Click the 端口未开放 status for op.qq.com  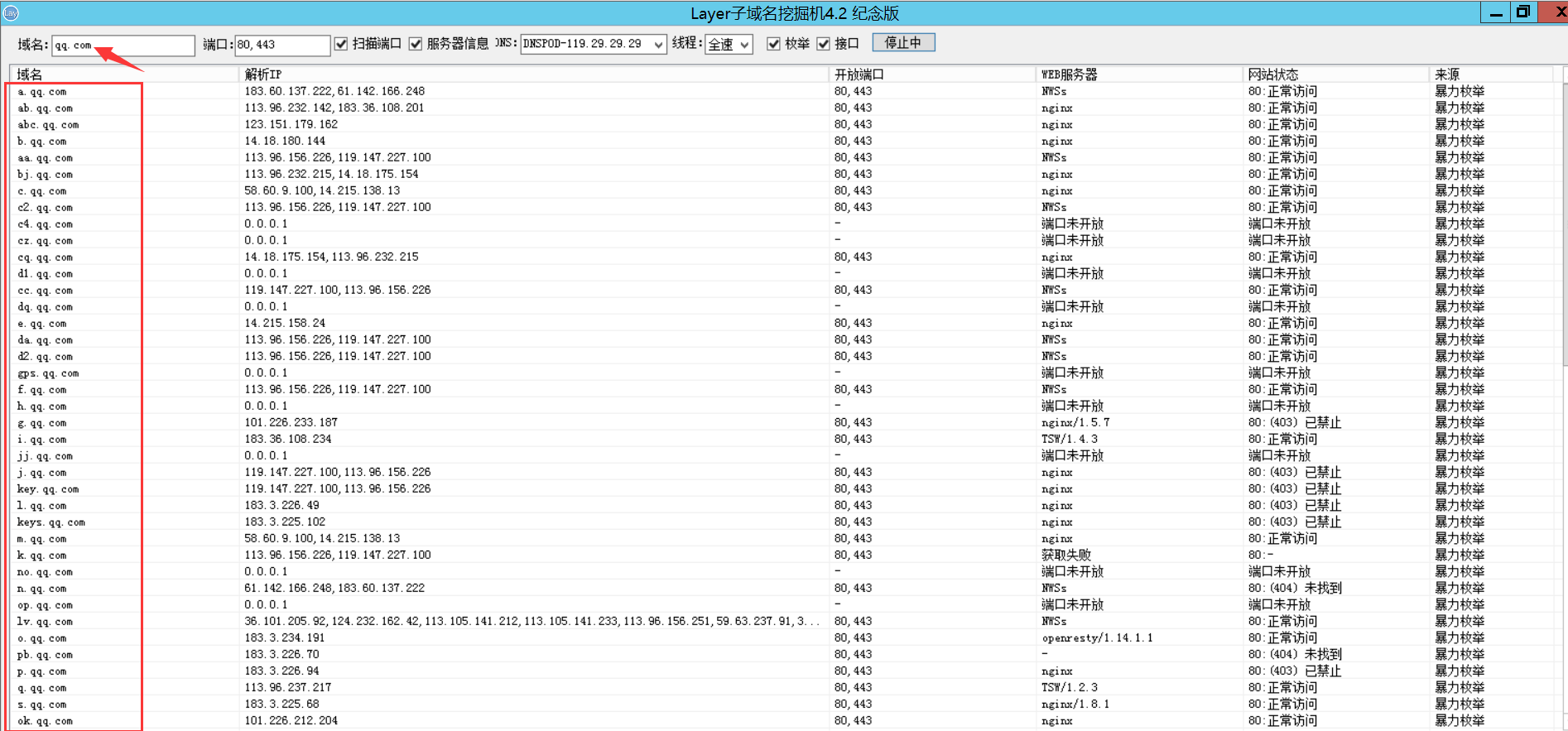pos(1279,604)
